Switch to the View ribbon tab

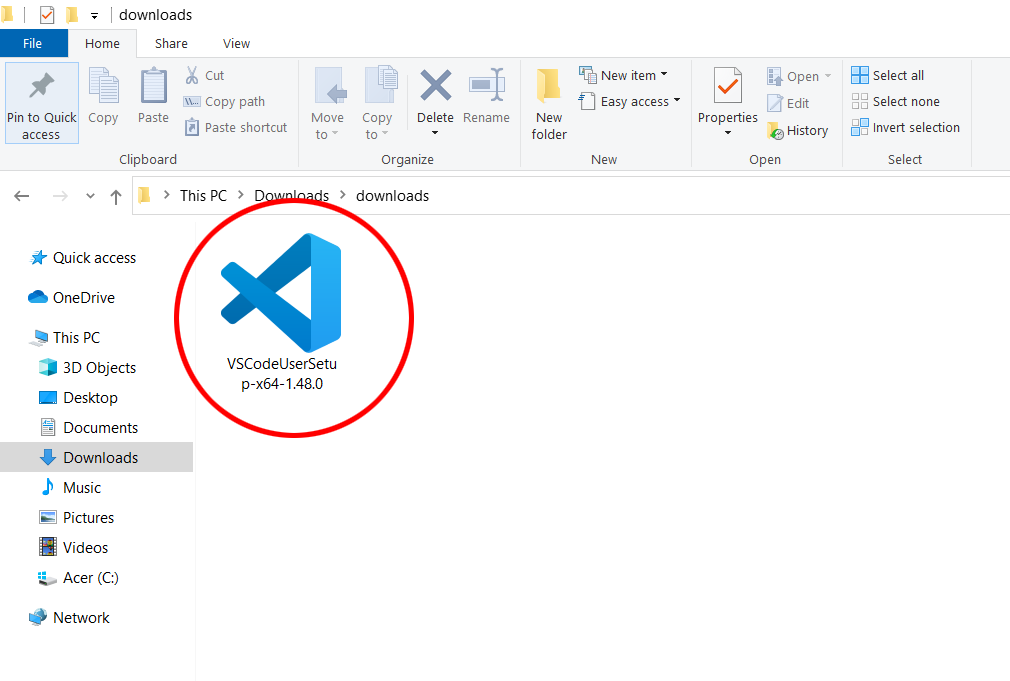click(x=236, y=43)
